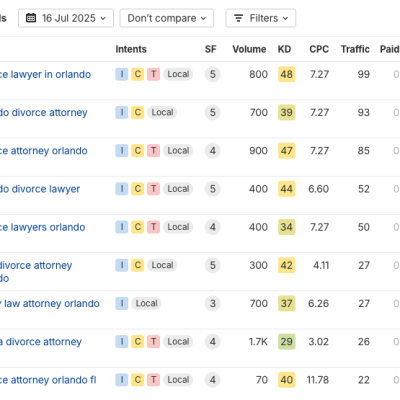Sort by the SF column header
This screenshot has width=400, height=400.
[210, 49]
